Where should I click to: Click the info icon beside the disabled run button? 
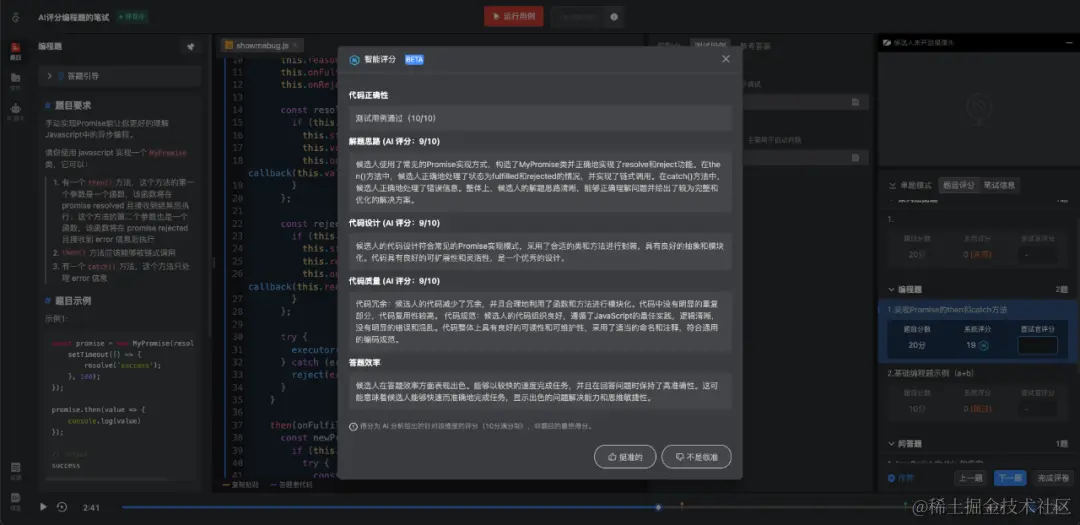(x=614, y=17)
